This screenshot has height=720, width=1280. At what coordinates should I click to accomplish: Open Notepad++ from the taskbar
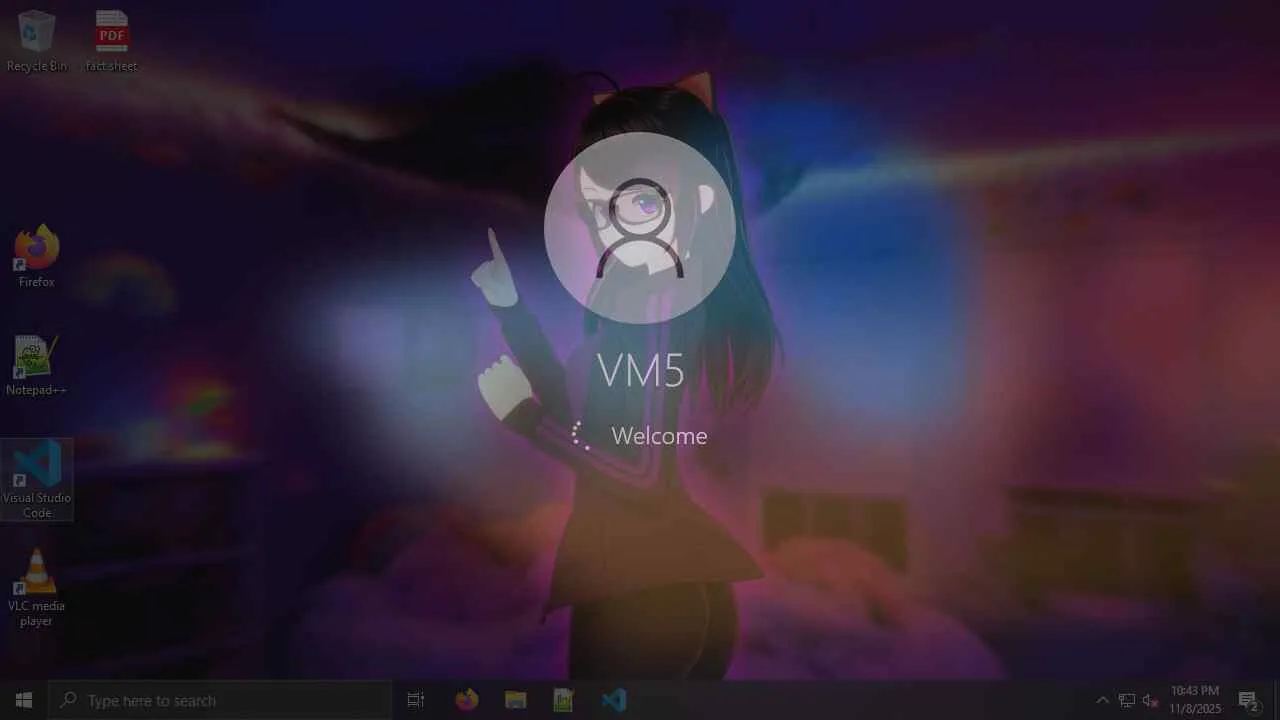(564, 700)
